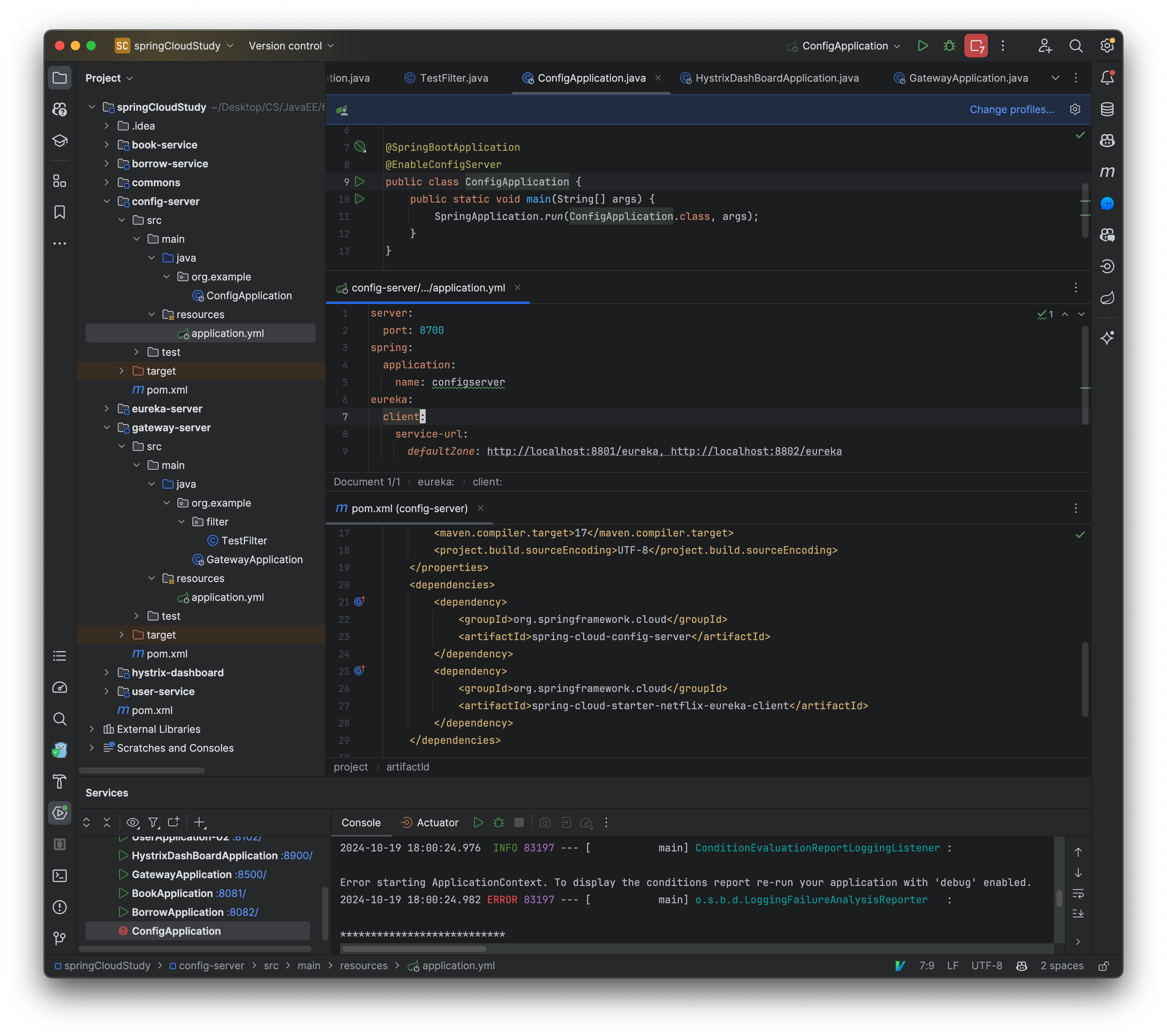Stop ConfigApplication with the stop square
Screen dimensions: 1167x1036
(x=518, y=822)
